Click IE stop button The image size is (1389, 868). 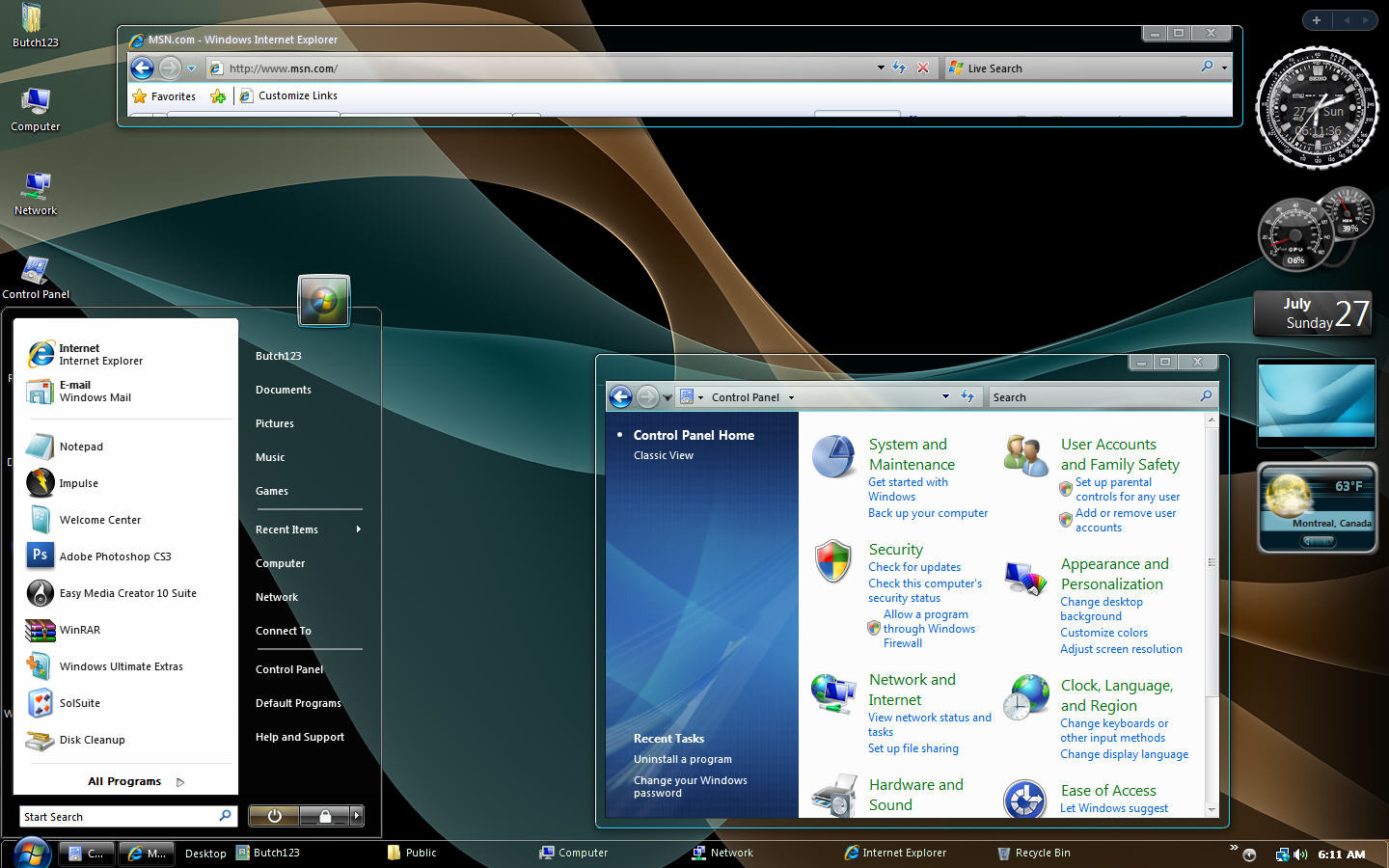coord(923,68)
